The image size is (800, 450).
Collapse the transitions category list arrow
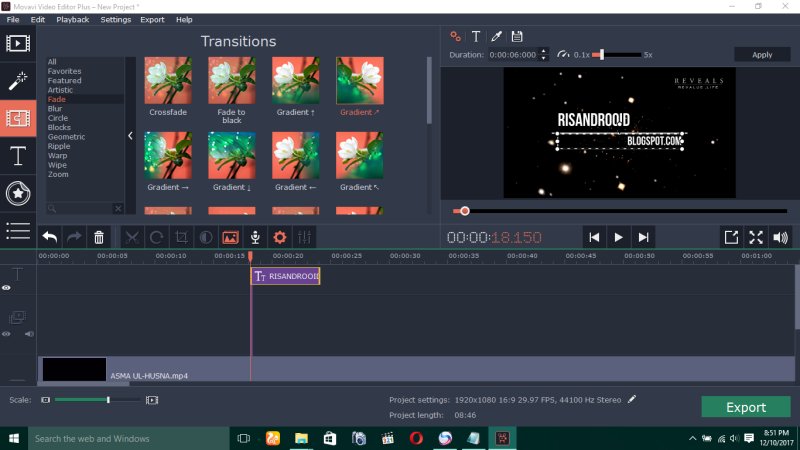130,135
